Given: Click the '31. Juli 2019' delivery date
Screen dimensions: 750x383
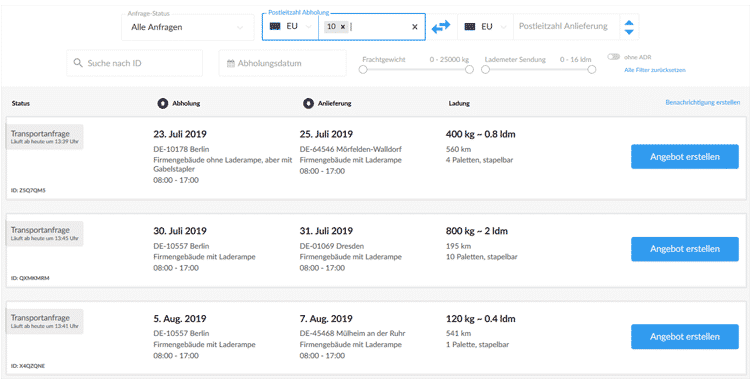Looking at the screenshot, I should (326, 231).
